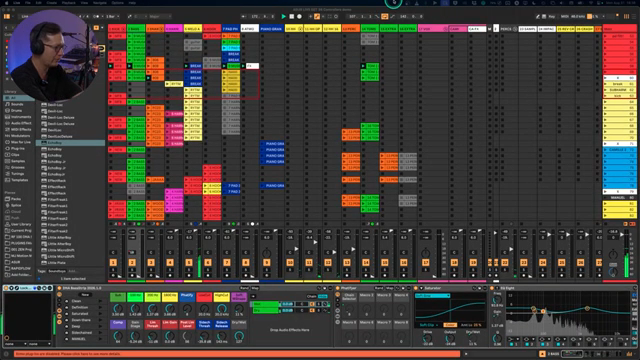Click the Dry/Wet macro knob
This screenshot has height=360, width=640.
point(239,336)
